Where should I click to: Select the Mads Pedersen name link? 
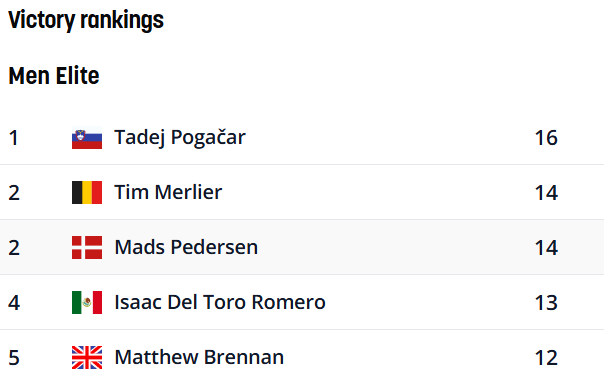186,247
